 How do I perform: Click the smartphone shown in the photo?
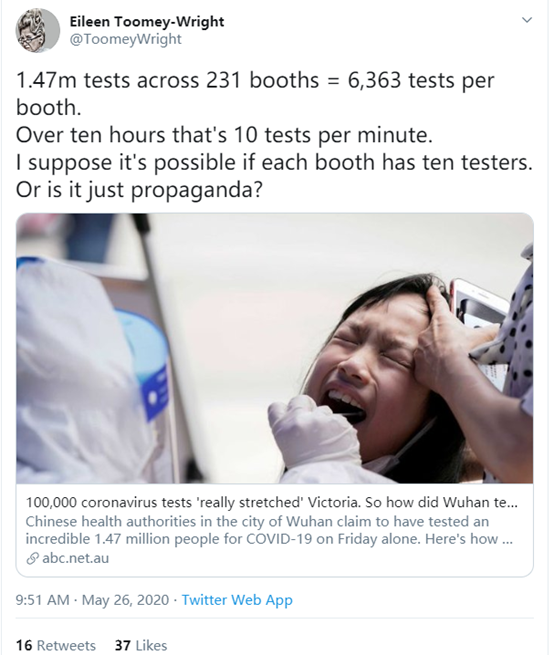tap(480, 321)
